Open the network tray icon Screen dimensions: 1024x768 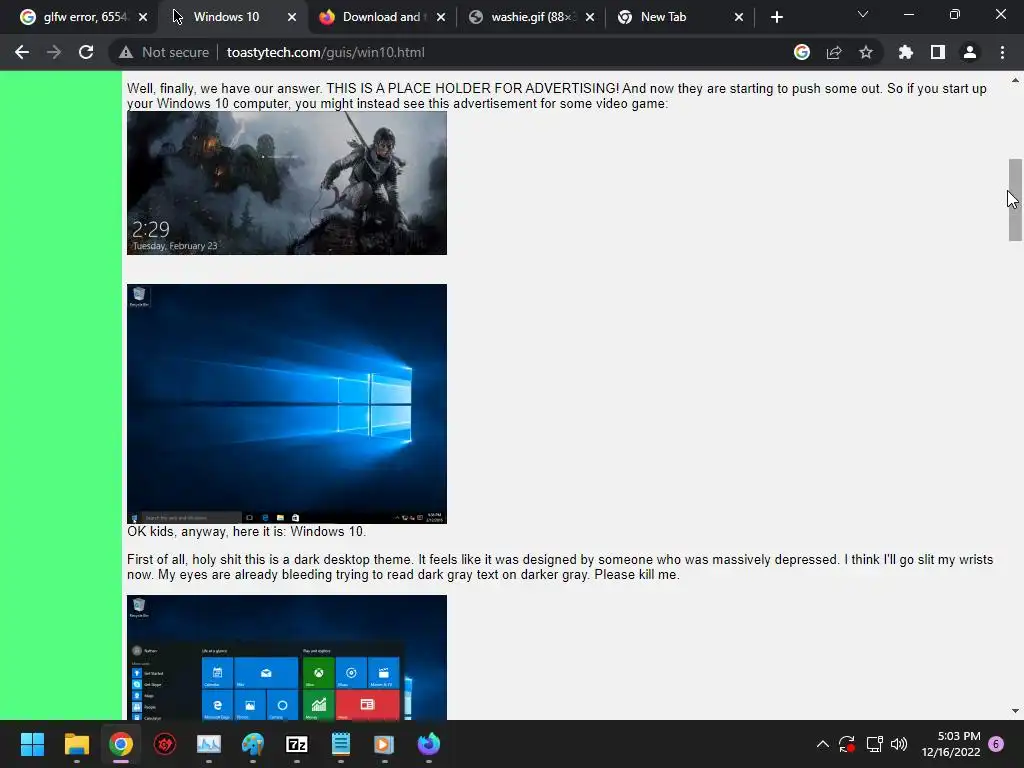pos(874,744)
